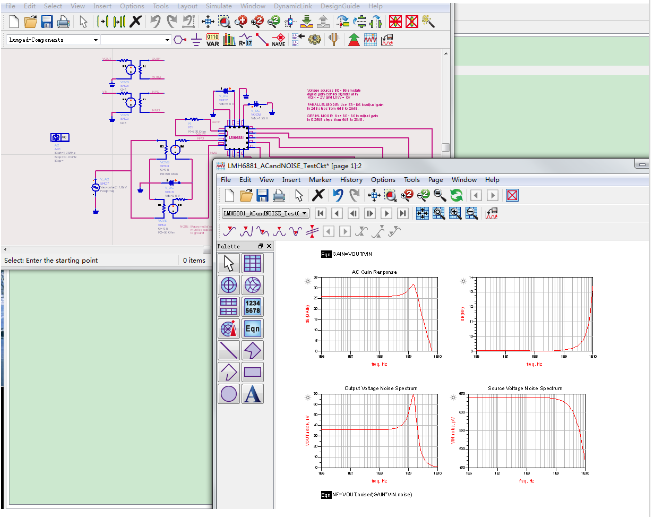Viewport: 651px width, 517px height.
Task: Click green refresh icon in data display toolbar
Action: (456, 195)
